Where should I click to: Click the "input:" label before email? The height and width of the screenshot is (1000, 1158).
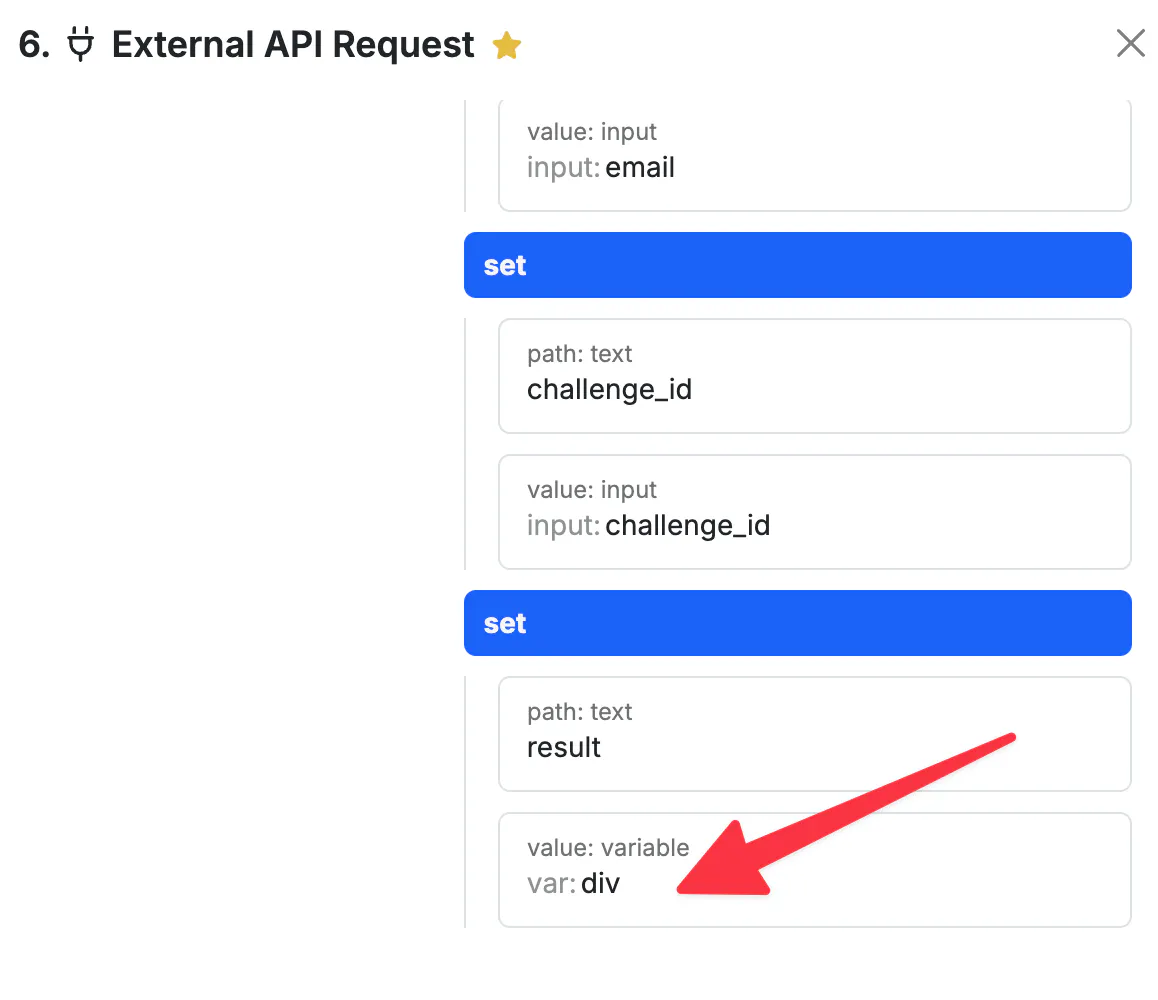click(563, 168)
